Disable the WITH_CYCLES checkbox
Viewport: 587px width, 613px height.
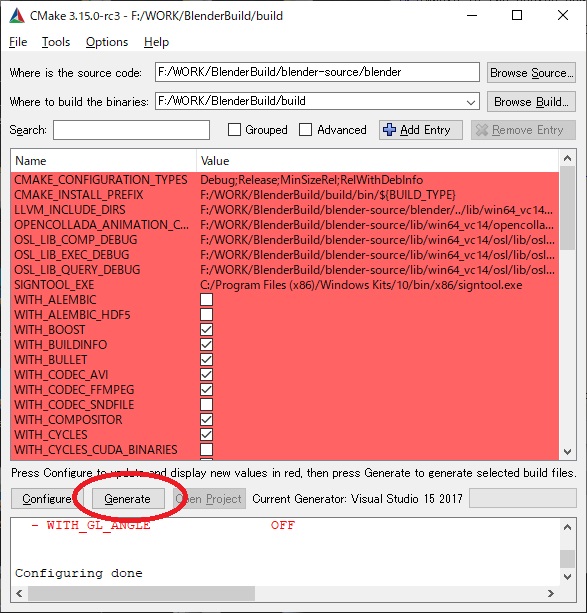click(x=206, y=434)
